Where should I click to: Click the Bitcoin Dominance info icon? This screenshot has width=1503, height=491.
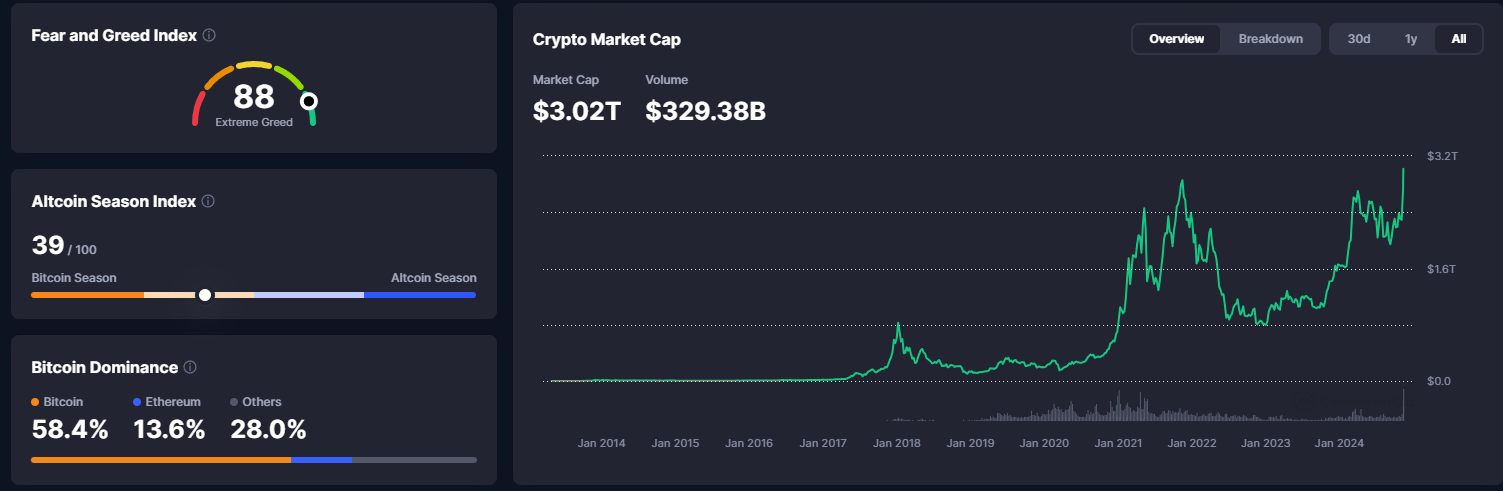click(x=190, y=367)
